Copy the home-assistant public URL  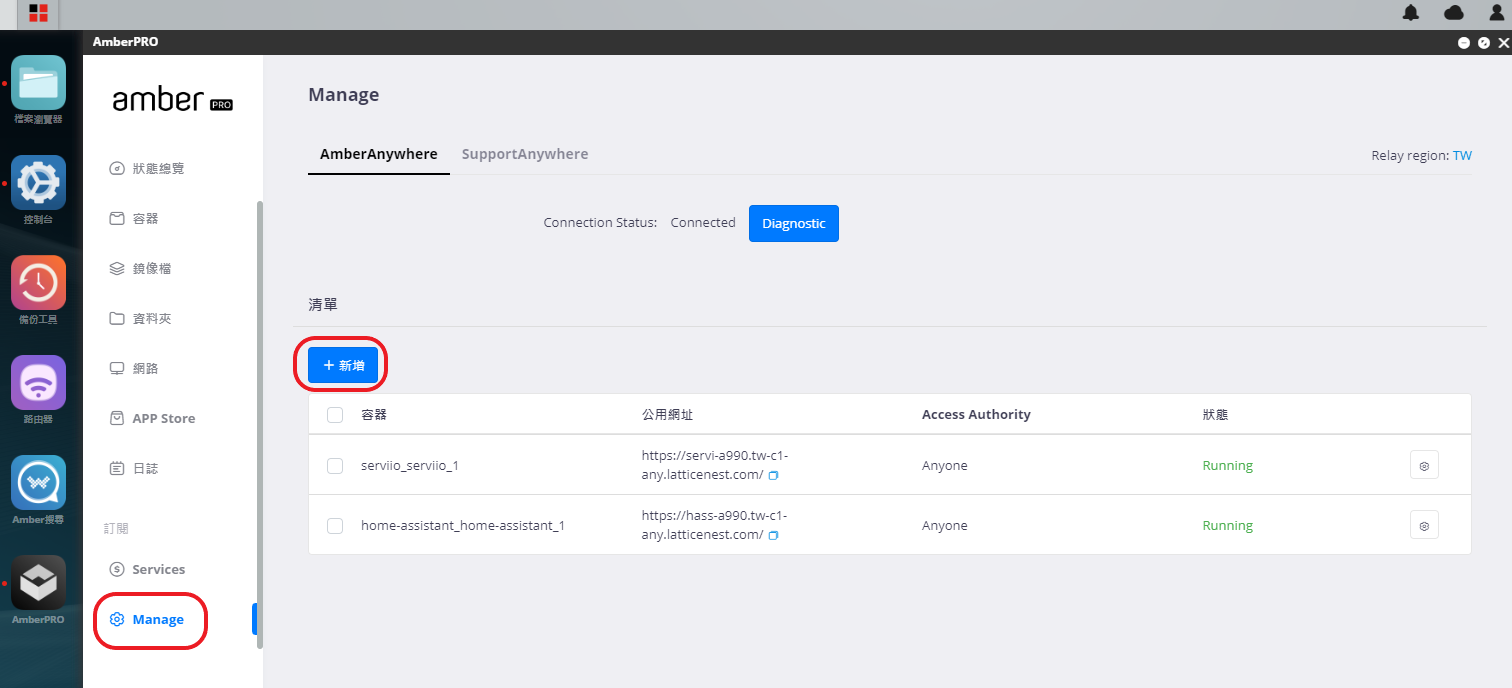(x=773, y=535)
